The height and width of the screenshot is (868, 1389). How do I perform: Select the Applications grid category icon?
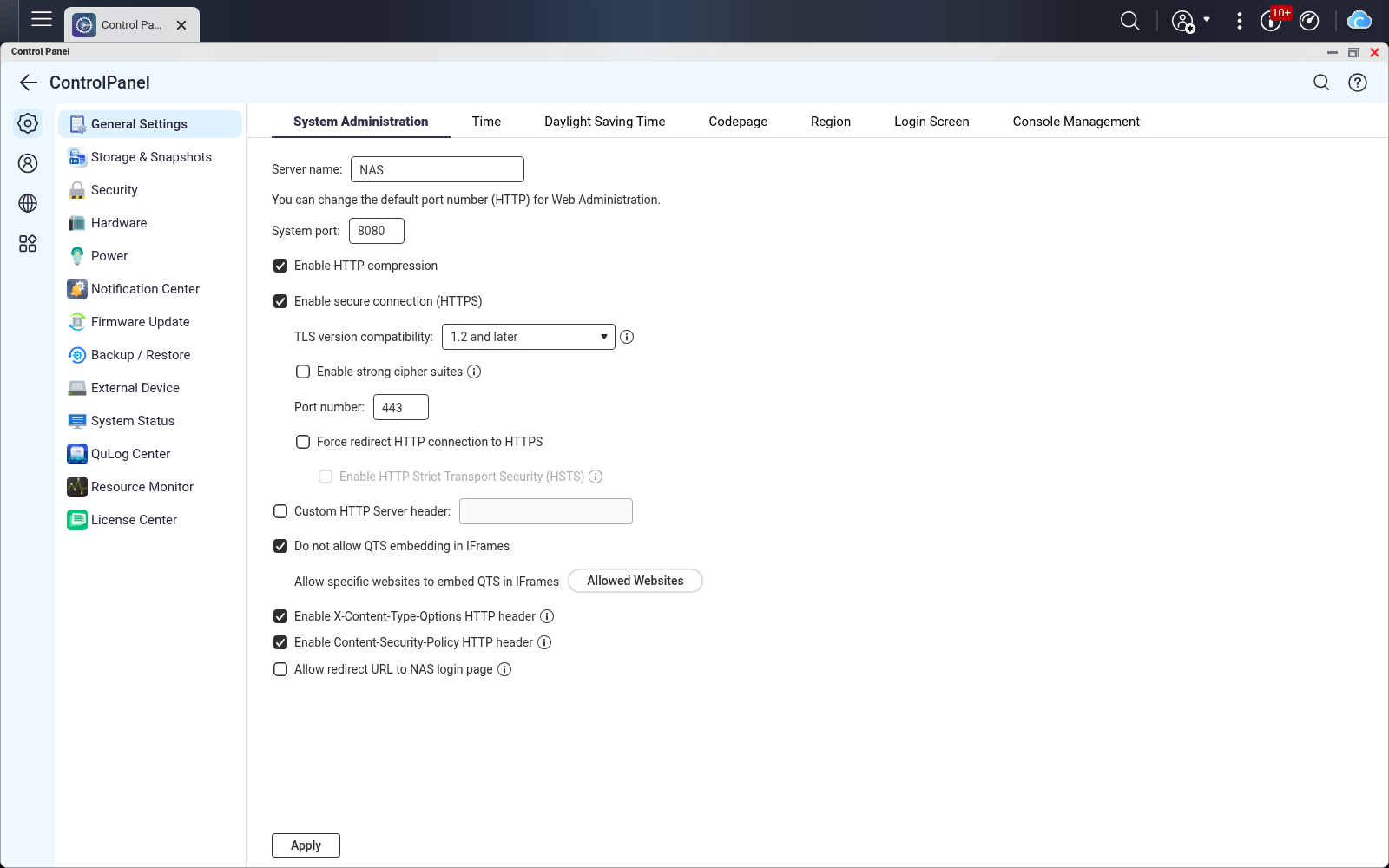pyautogui.click(x=28, y=244)
